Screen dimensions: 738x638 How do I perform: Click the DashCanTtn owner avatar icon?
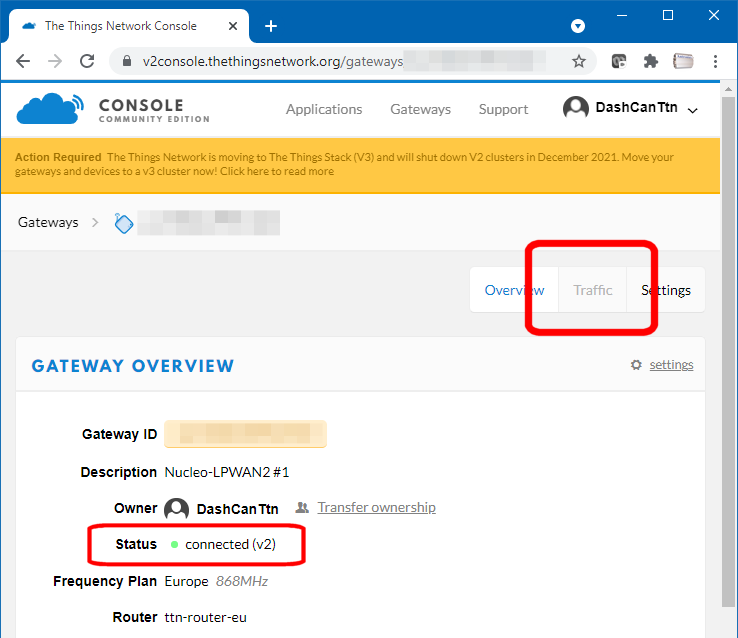[176, 509]
